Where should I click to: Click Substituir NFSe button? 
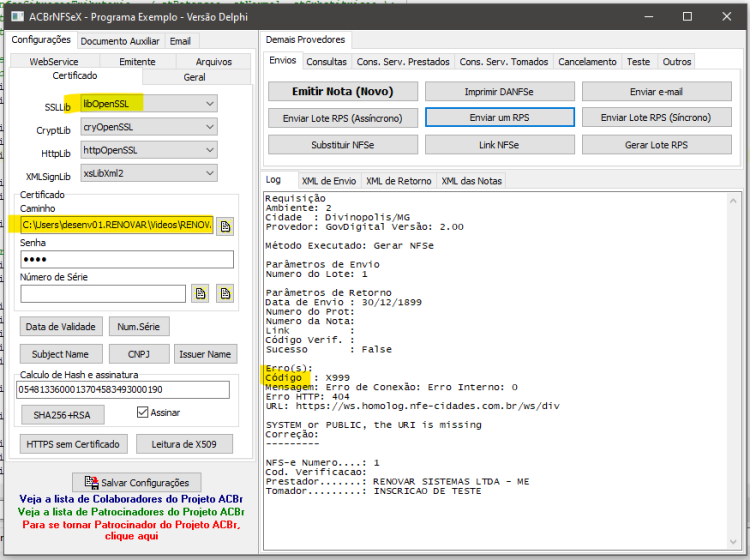(x=343, y=145)
